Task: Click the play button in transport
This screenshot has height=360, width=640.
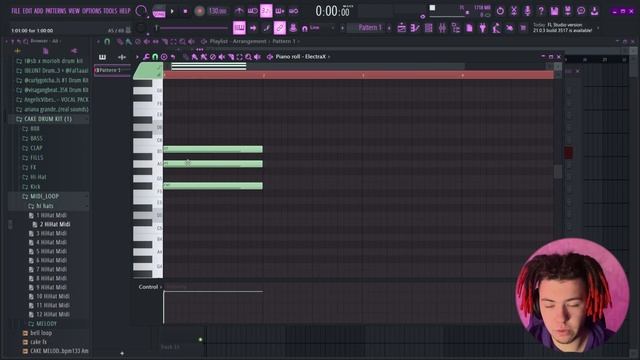Action: click(172, 11)
